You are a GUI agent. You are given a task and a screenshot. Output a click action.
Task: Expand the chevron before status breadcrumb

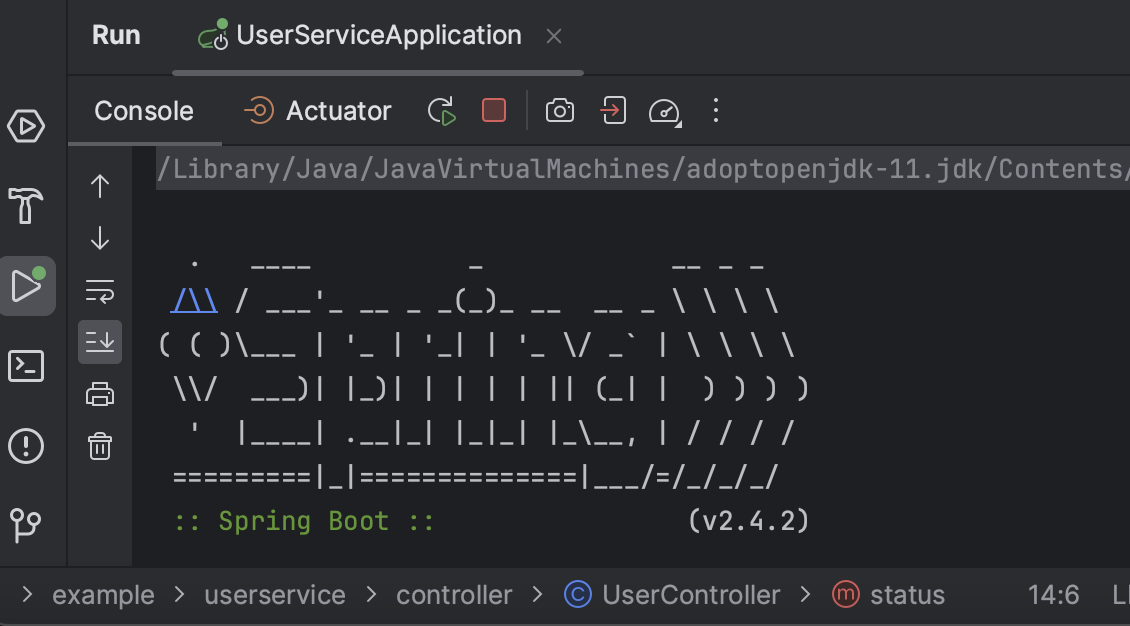click(x=806, y=594)
